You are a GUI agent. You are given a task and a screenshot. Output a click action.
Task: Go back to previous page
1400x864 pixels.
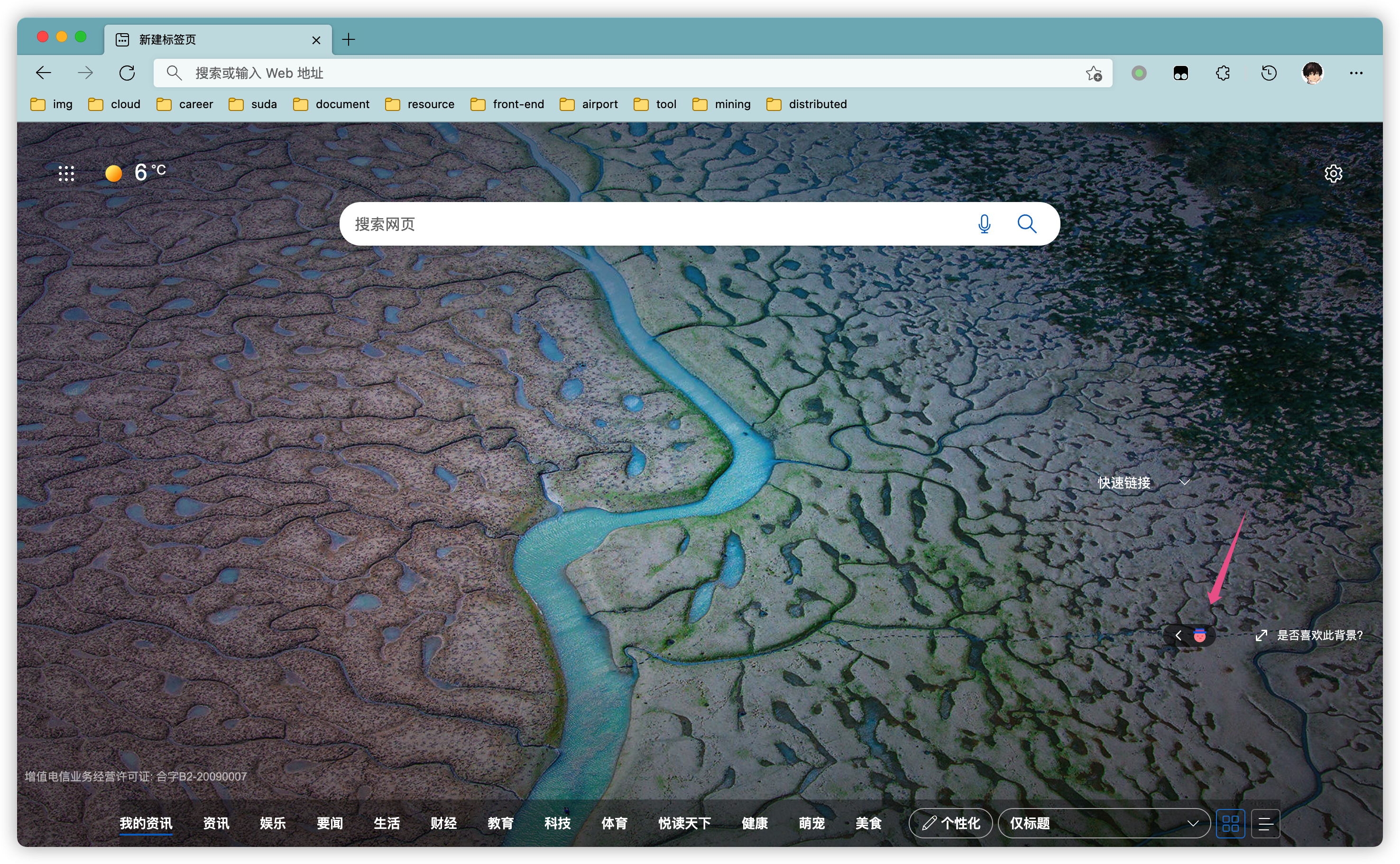[44, 73]
